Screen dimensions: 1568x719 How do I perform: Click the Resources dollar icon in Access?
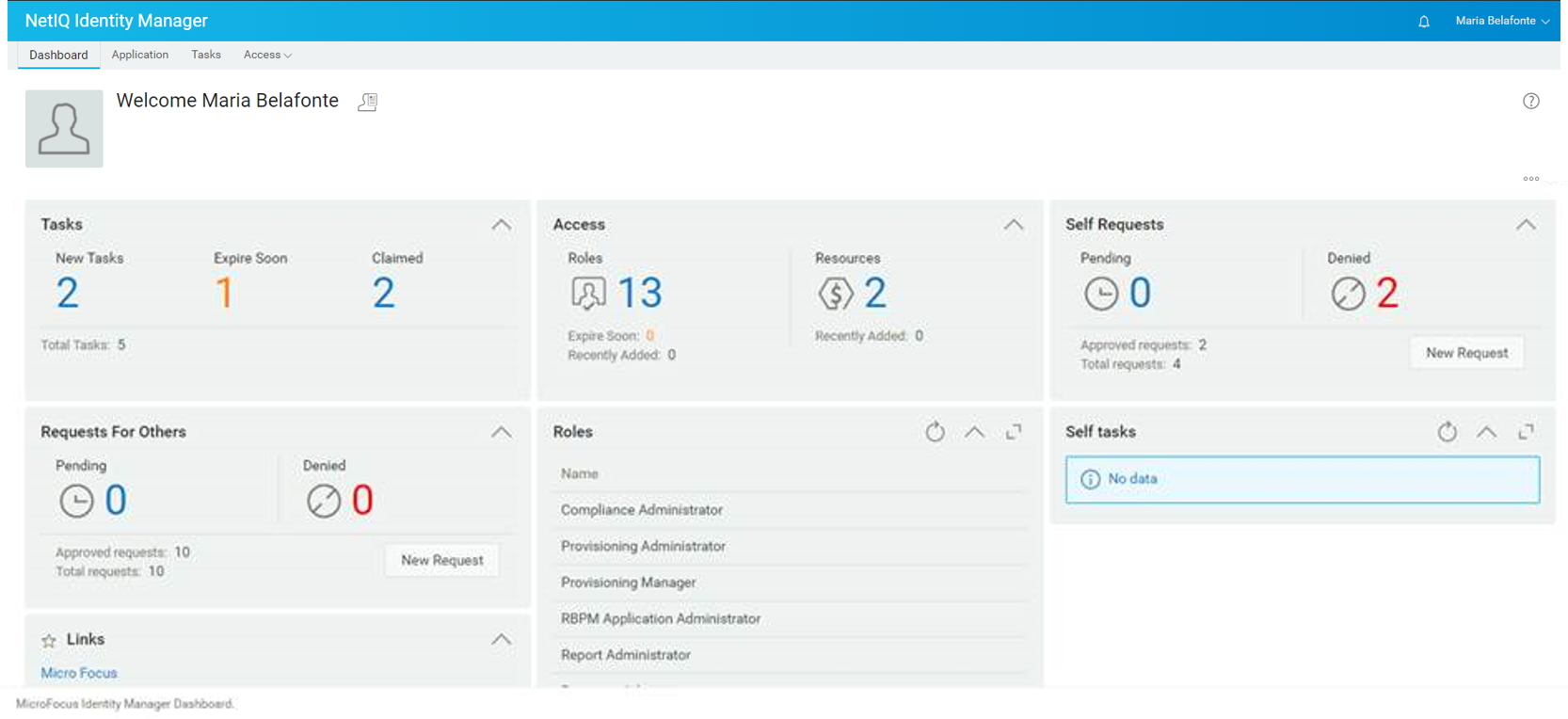836,294
